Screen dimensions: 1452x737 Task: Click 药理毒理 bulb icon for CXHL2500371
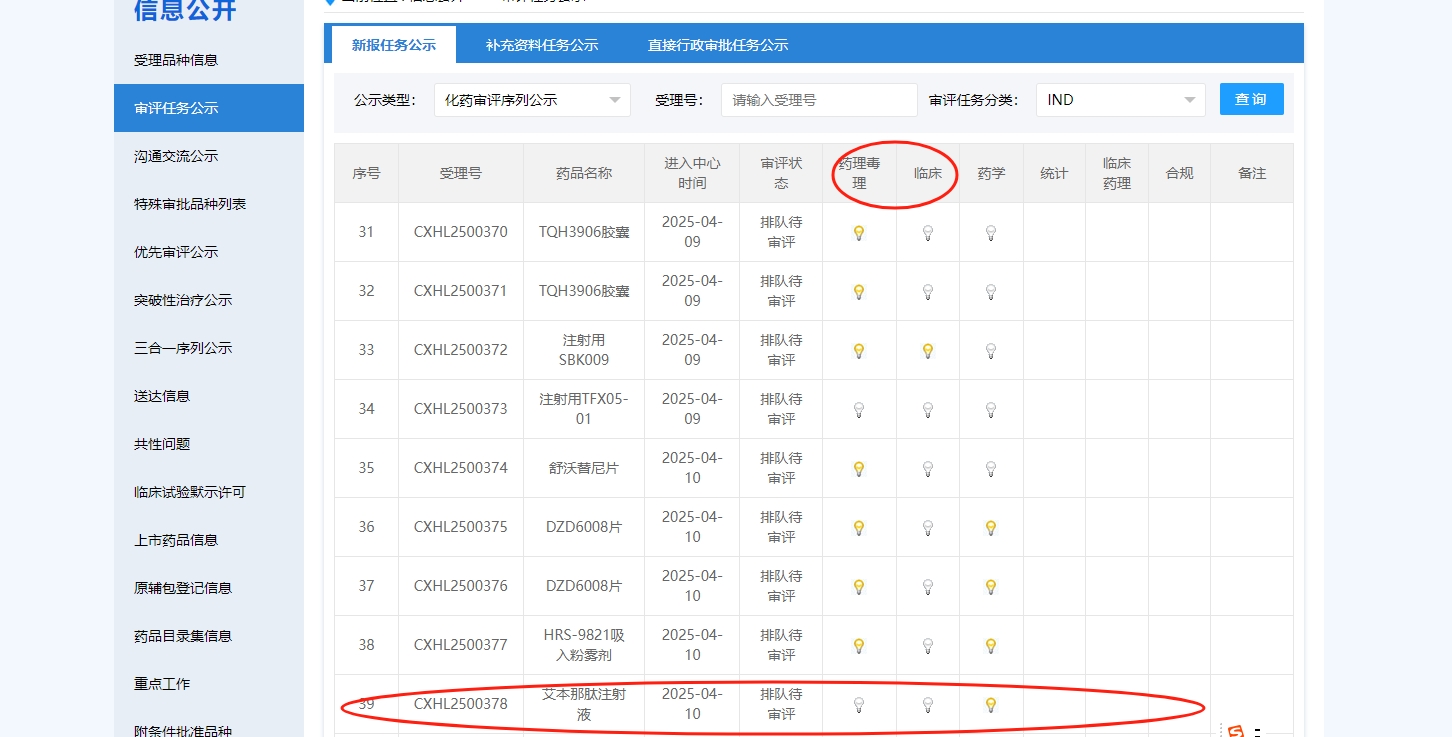858,292
